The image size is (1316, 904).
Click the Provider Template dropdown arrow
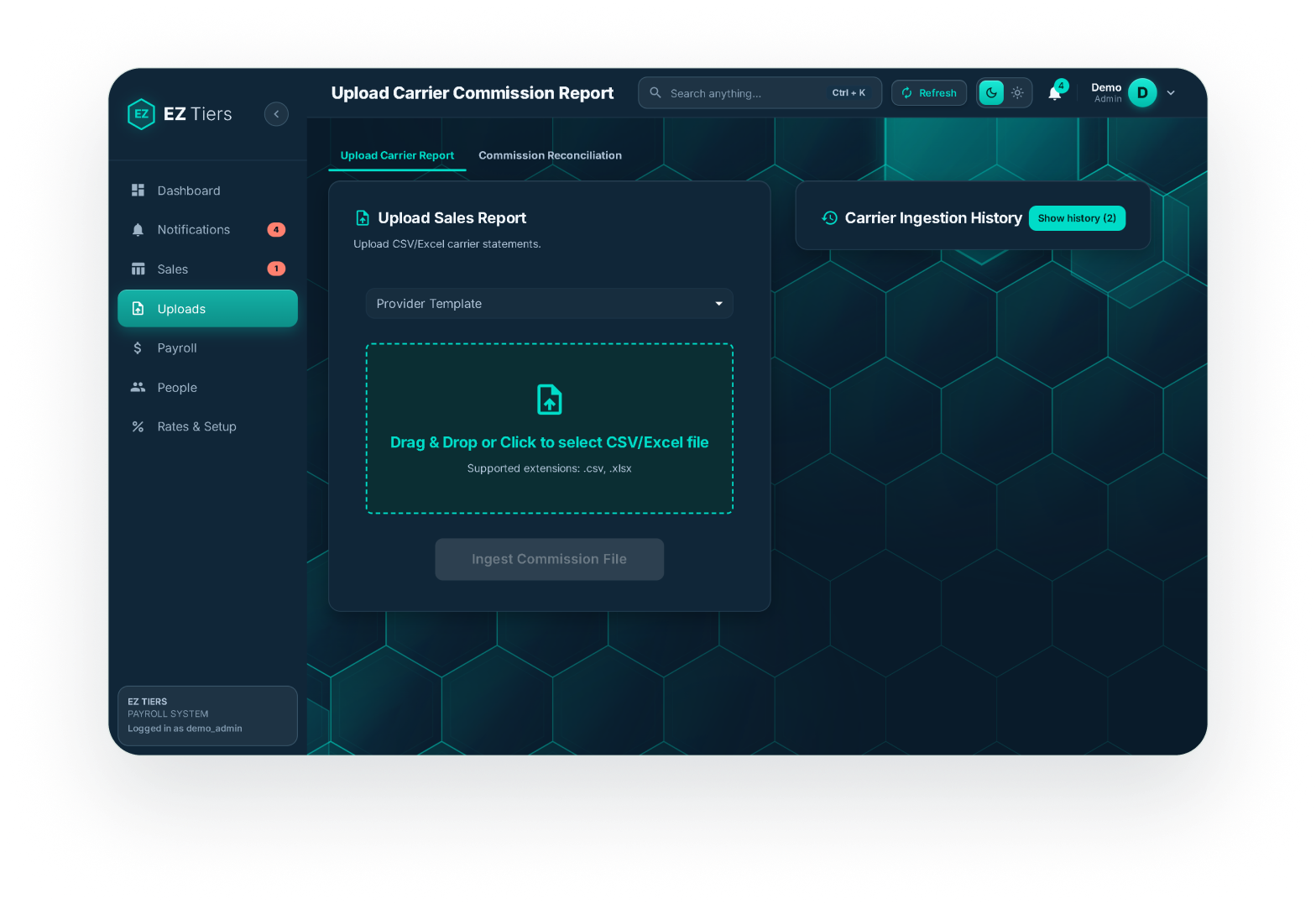point(718,304)
